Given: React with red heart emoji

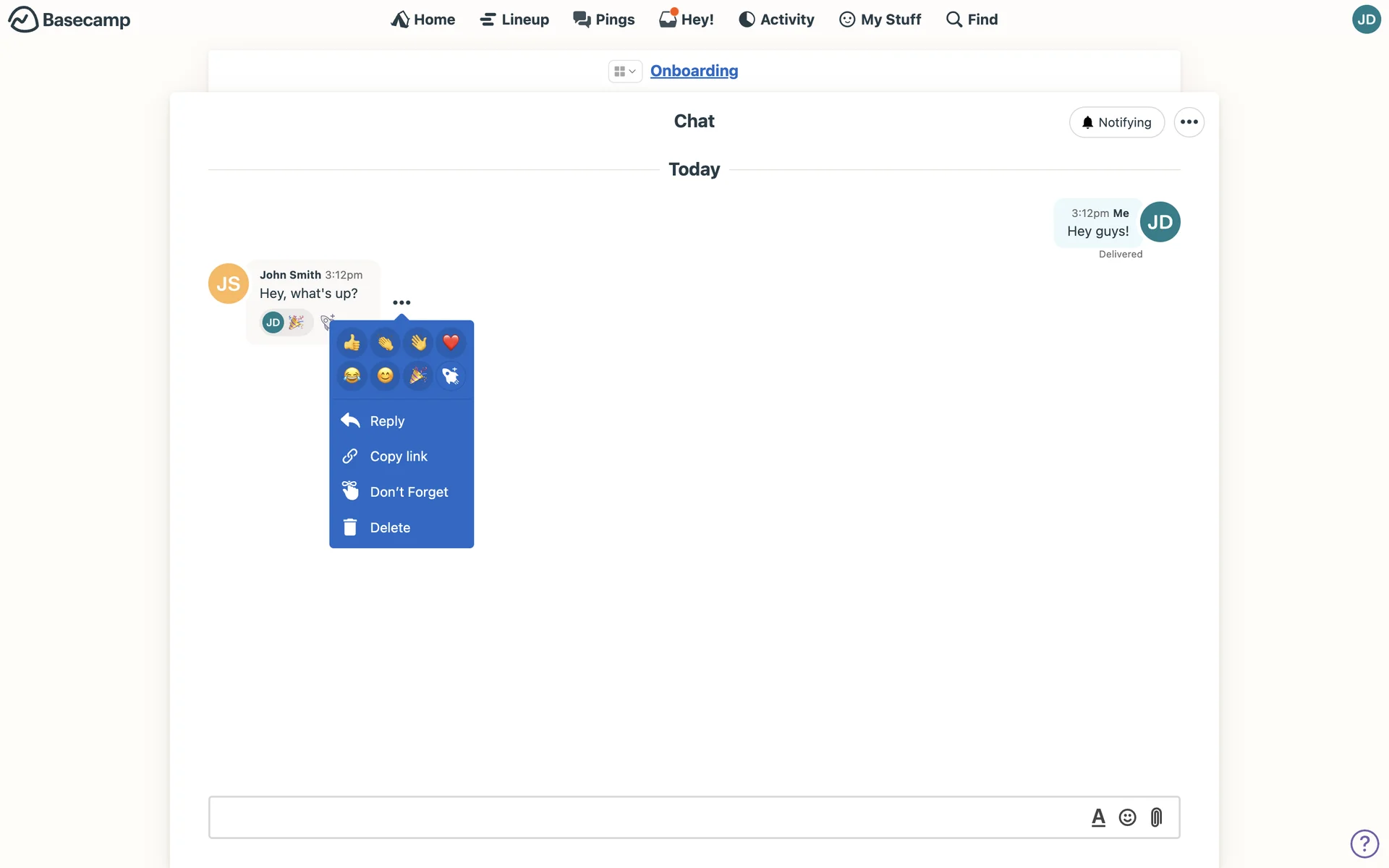Looking at the screenshot, I should pyautogui.click(x=451, y=342).
